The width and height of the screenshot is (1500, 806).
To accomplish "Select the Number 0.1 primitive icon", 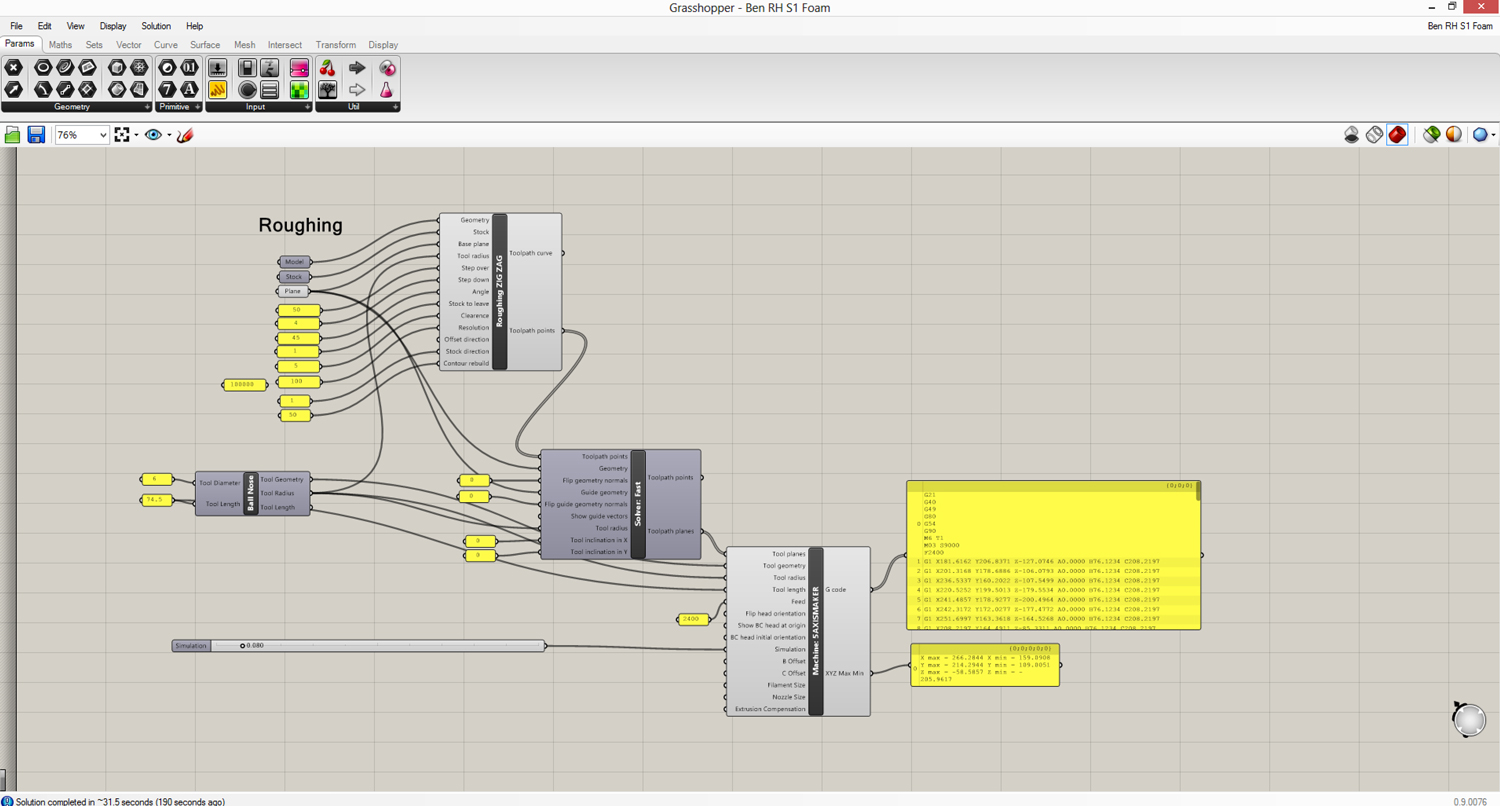I will 189,67.
